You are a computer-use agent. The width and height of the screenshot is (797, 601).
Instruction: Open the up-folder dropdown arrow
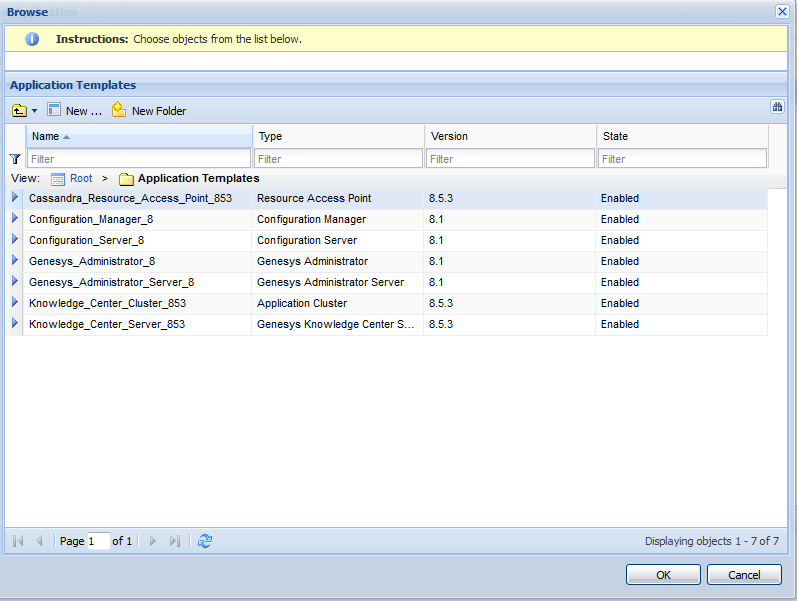click(35, 110)
